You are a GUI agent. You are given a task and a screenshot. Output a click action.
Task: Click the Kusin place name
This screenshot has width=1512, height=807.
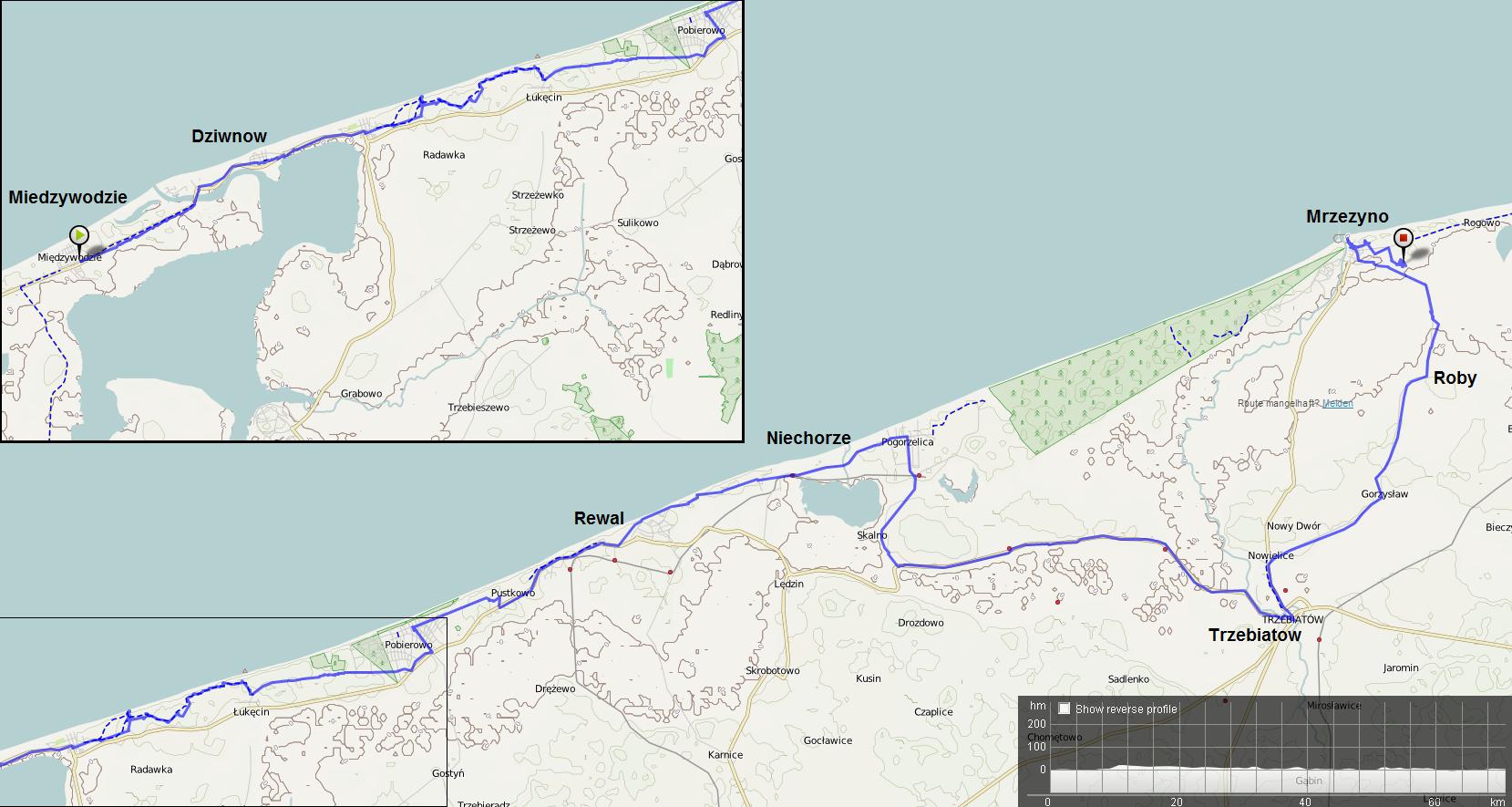click(869, 678)
